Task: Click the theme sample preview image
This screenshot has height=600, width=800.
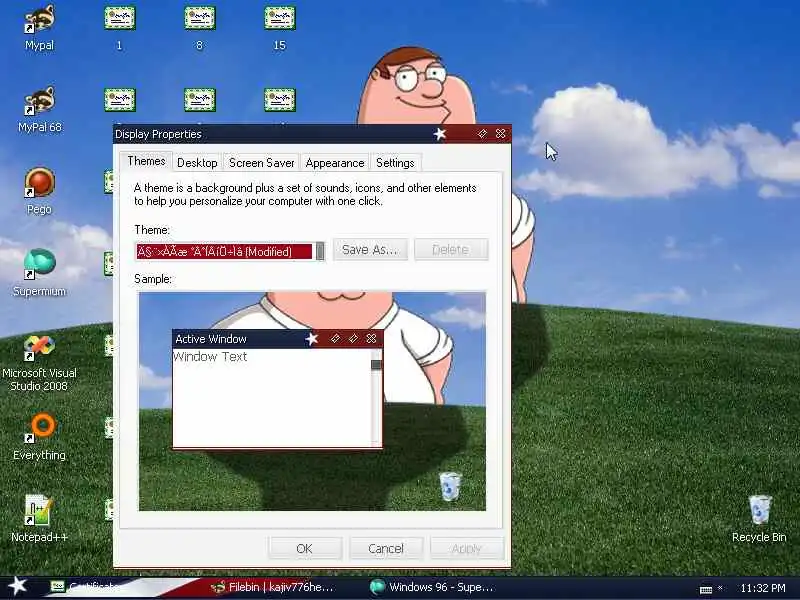Action: [x=312, y=401]
